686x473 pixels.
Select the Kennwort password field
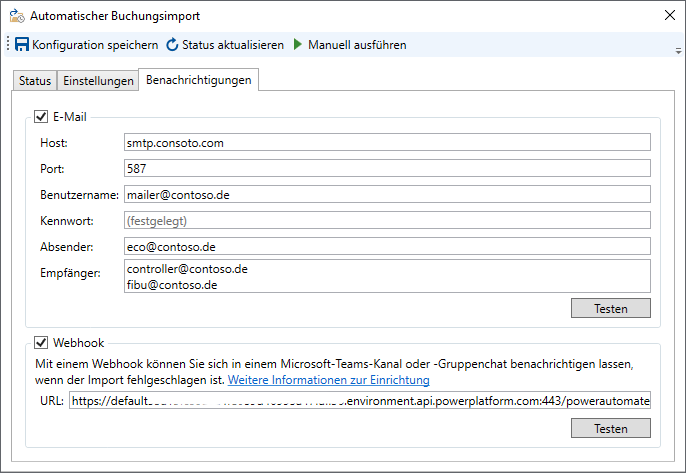click(x=387, y=220)
